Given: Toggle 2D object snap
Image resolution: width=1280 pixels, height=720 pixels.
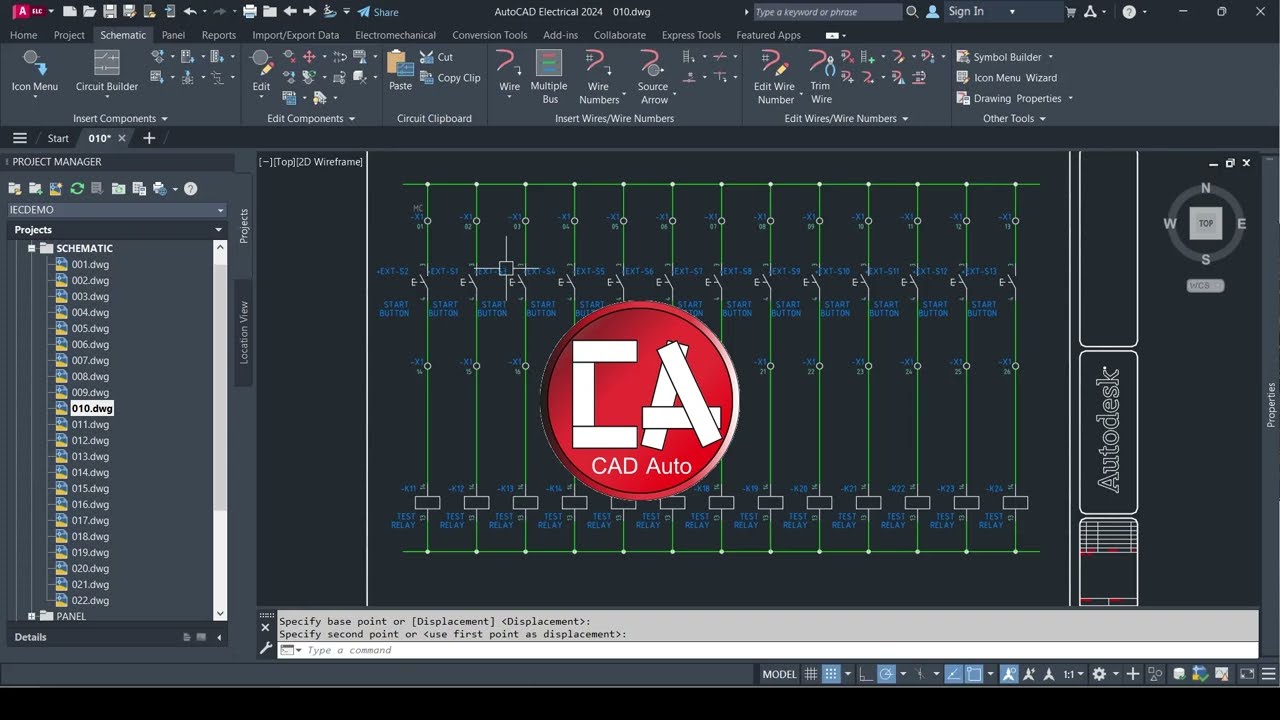Looking at the screenshot, I should click(974, 674).
